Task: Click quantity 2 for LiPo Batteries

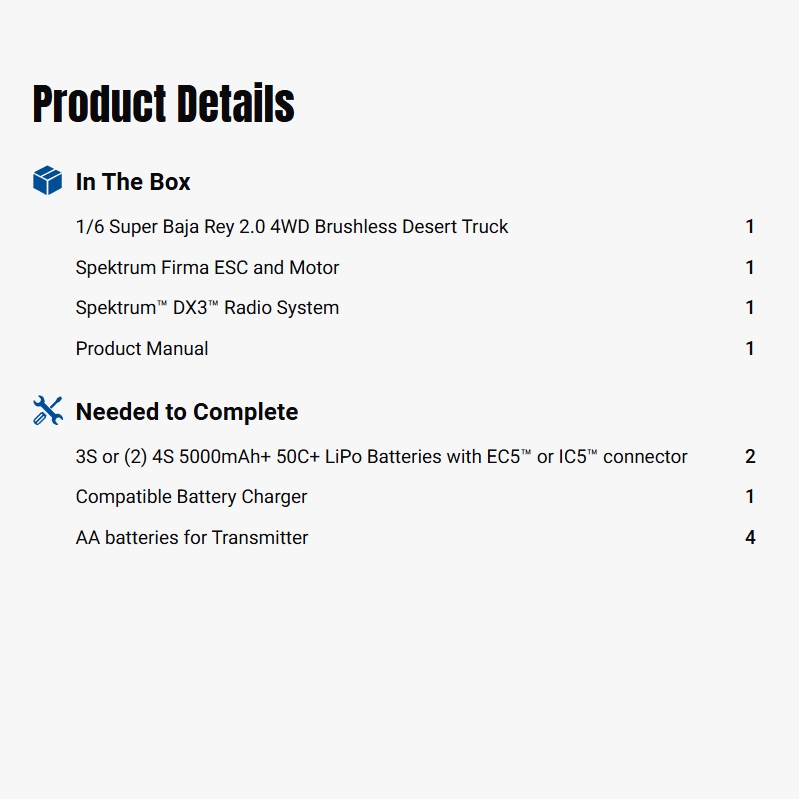Action: click(750, 457)
